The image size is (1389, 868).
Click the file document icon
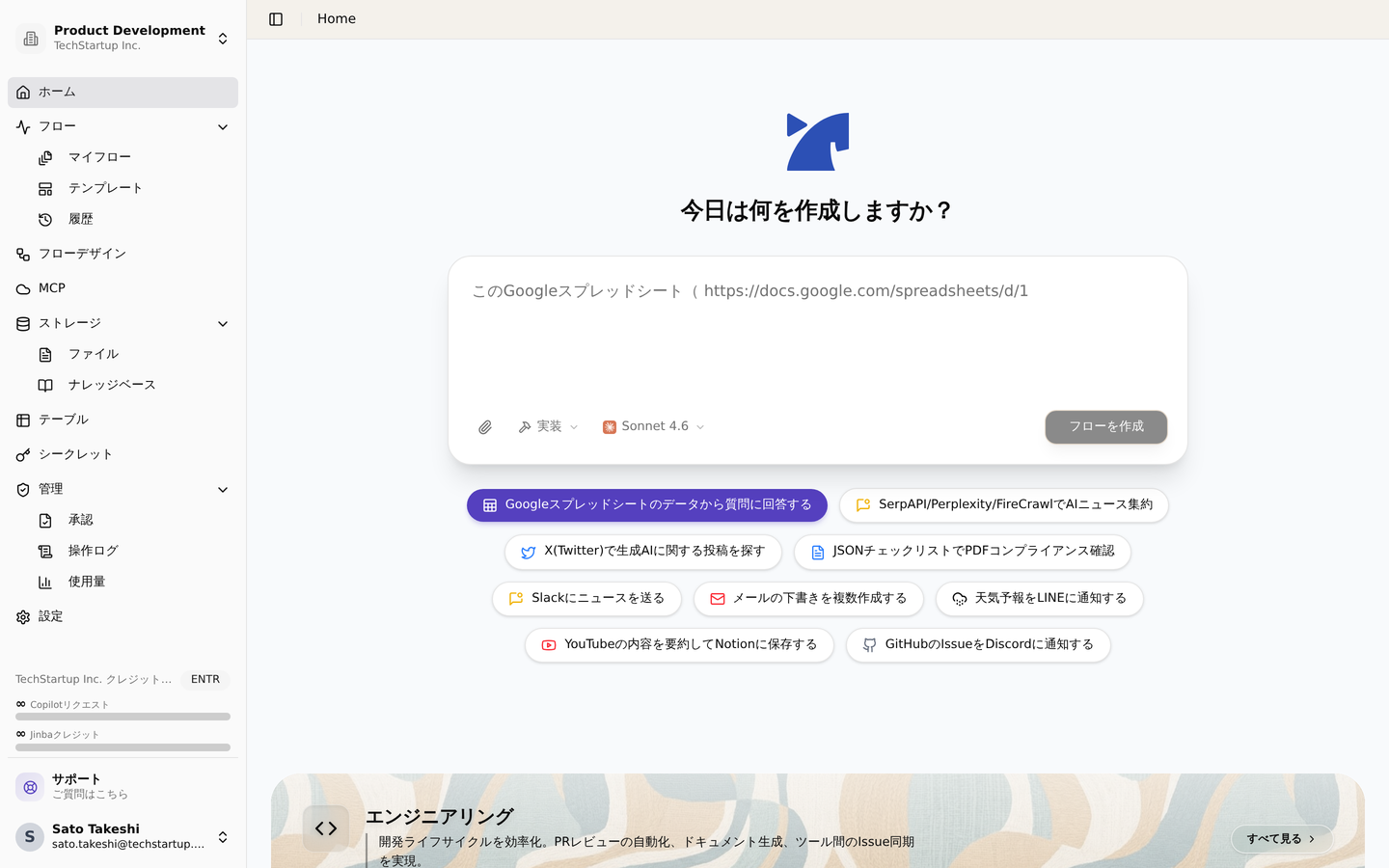coord(45,355)
